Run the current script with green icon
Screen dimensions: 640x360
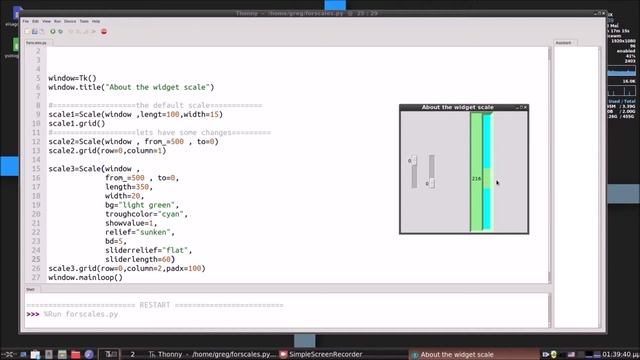click(x=53, y=31)
